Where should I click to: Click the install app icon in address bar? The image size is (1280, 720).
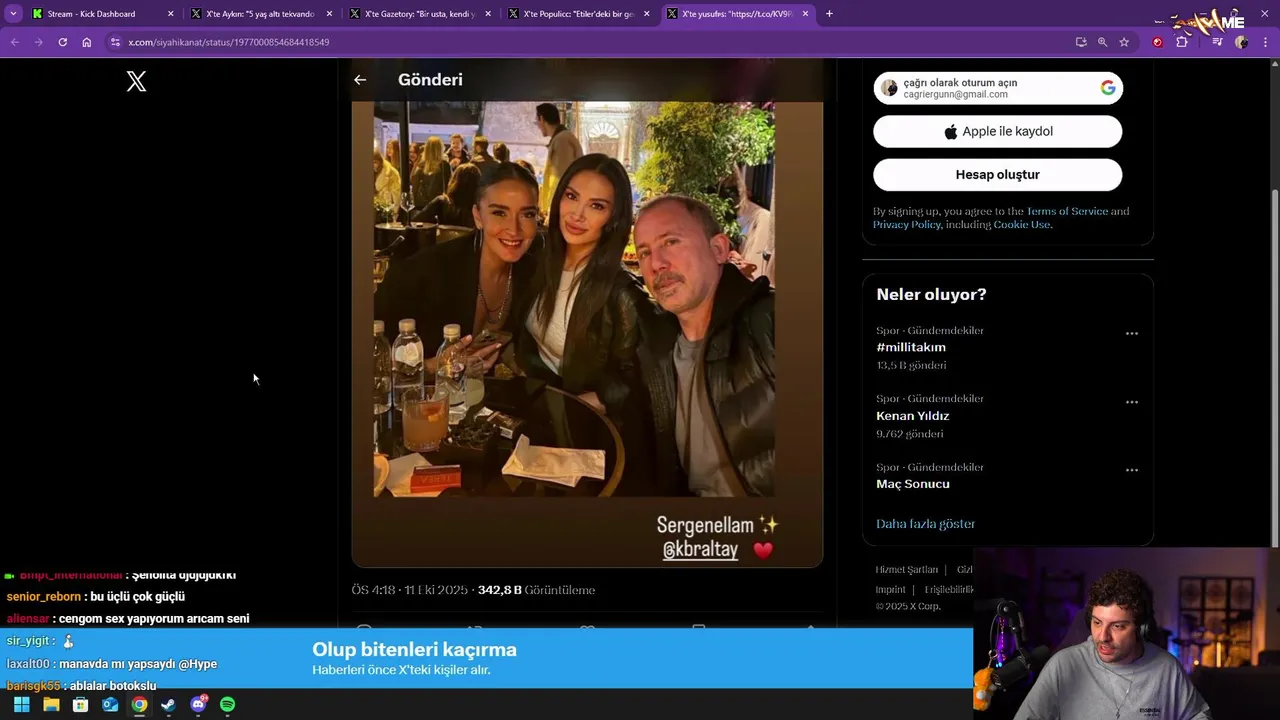(x=1081, y=42)
